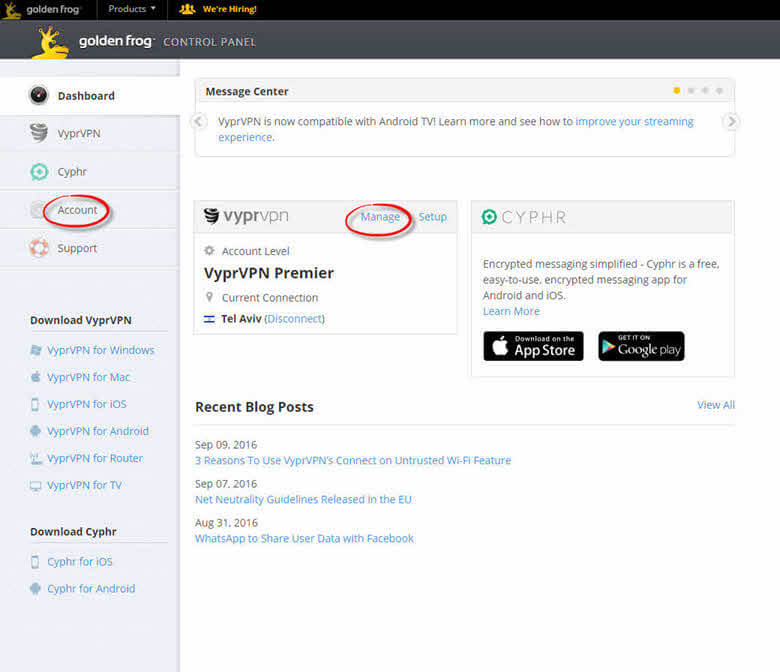
Task: Open the Account sidebar section
Action: point(90,210)
